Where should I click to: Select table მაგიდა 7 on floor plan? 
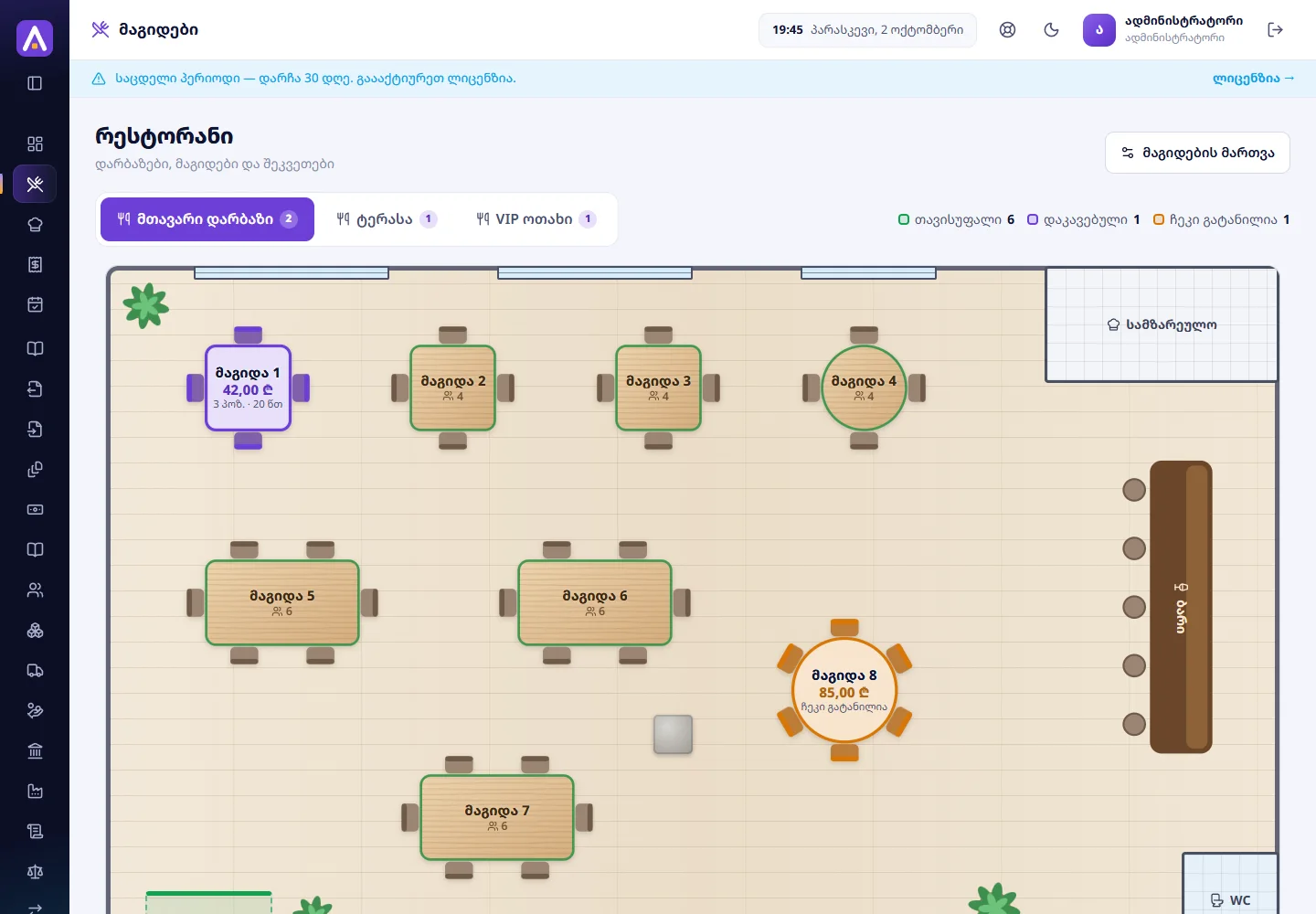tap(497, 817)
